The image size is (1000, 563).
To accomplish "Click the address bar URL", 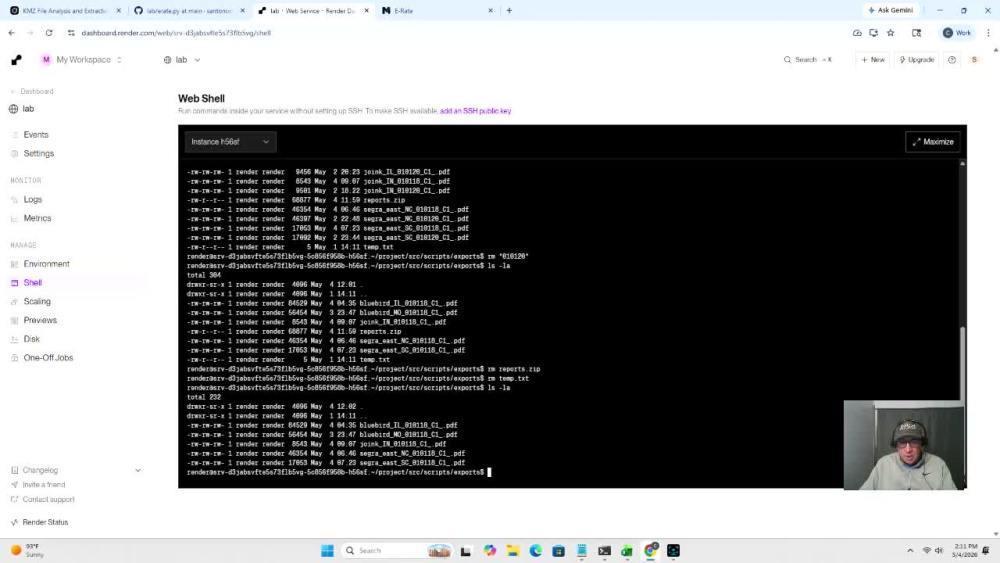I will point(176,33).
